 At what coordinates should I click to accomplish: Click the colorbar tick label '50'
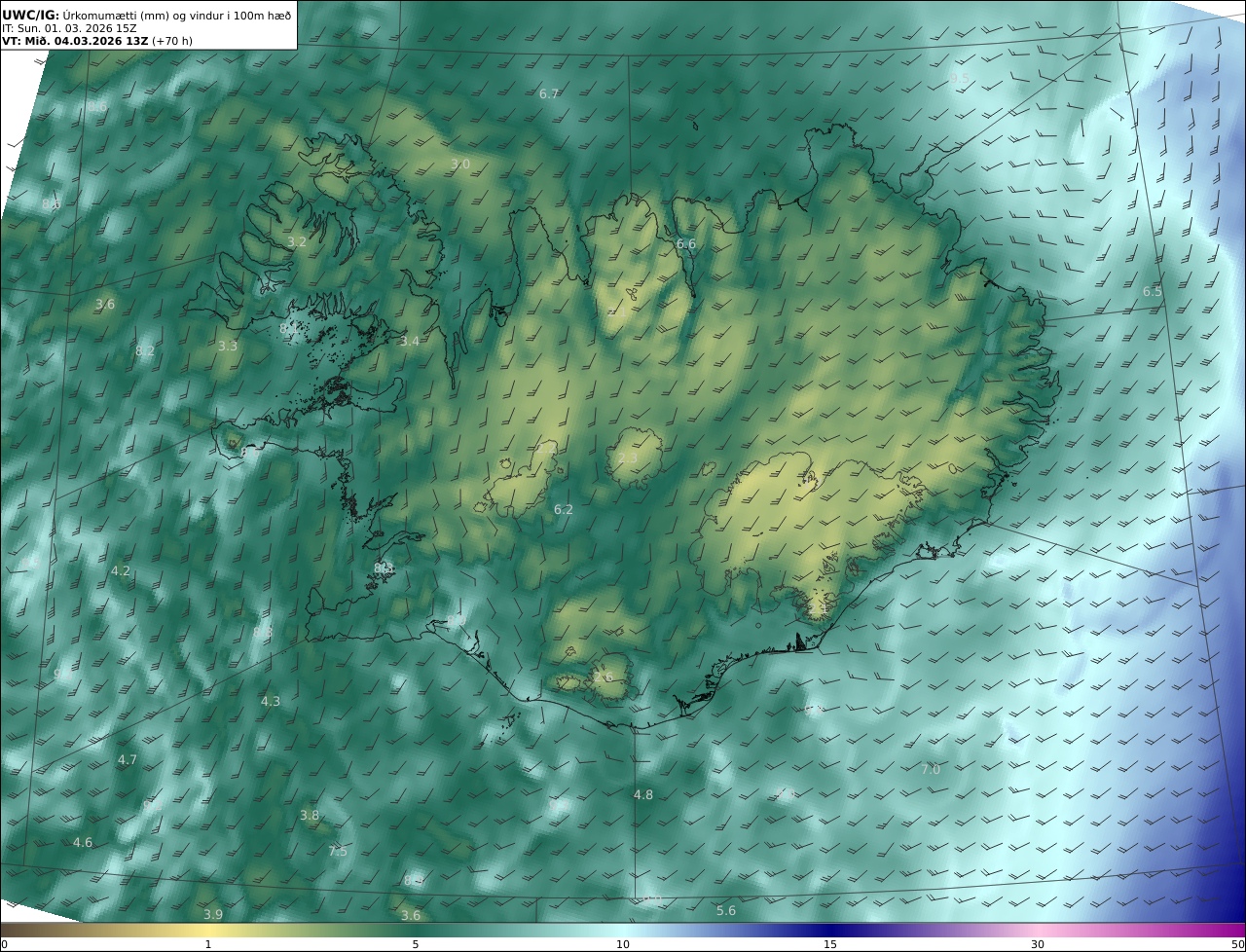1237,944
